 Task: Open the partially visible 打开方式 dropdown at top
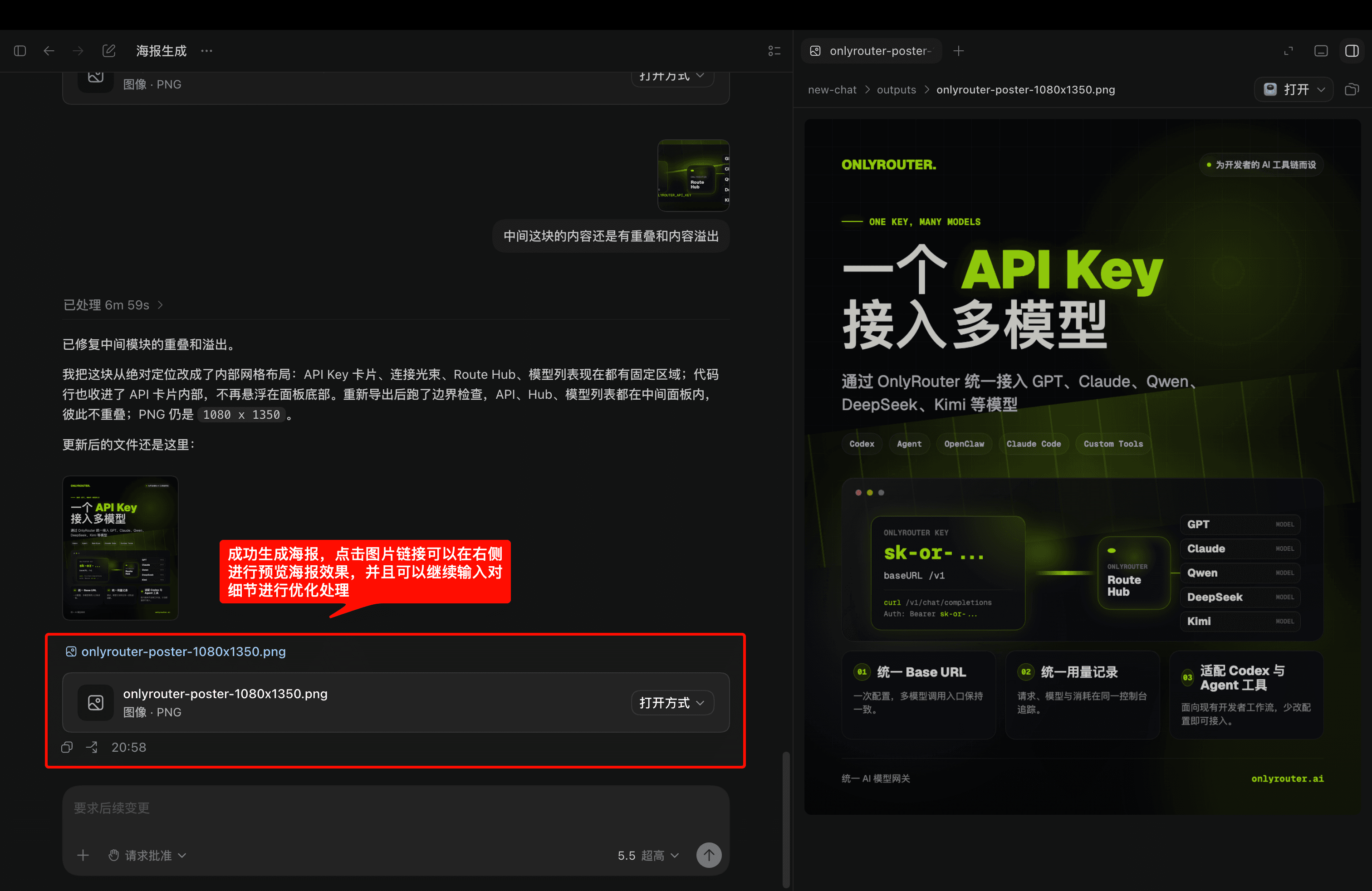point(672,77)
